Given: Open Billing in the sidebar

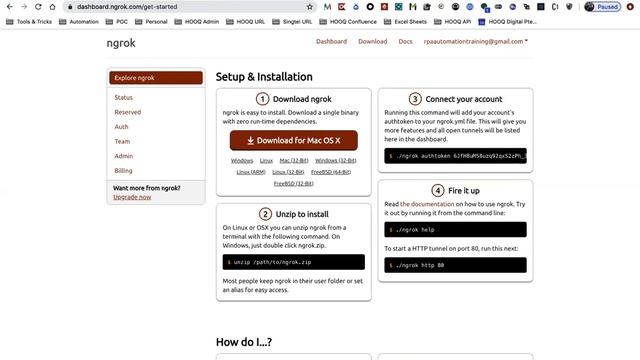Looking at the screenshot, I should tap(123, 171).
